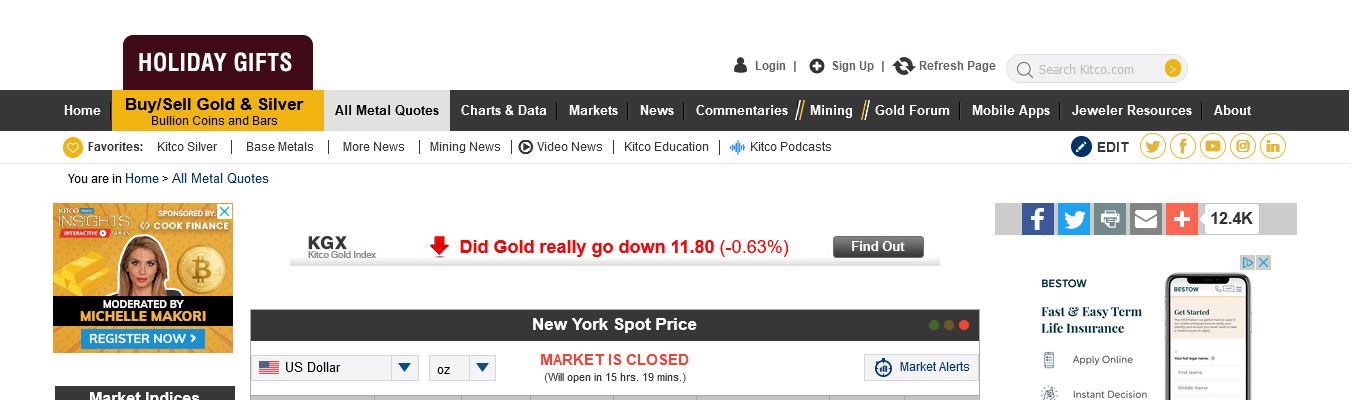Click the gold LinkedIn circle icon
Viewport: 1366px width, 400px height.
[1273, 147]
